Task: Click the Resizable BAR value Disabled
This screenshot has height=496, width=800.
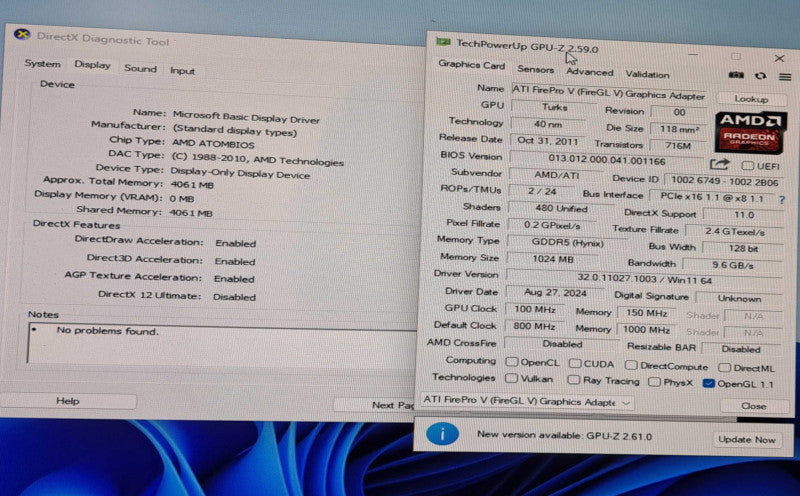Action: (x=741, y=350)
